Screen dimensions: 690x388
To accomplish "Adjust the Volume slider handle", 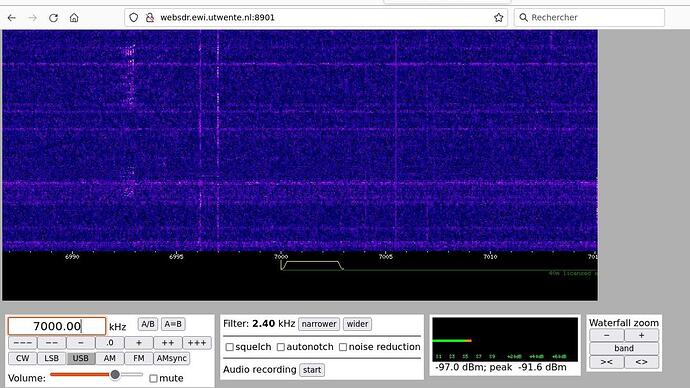I will click(115, 375).
